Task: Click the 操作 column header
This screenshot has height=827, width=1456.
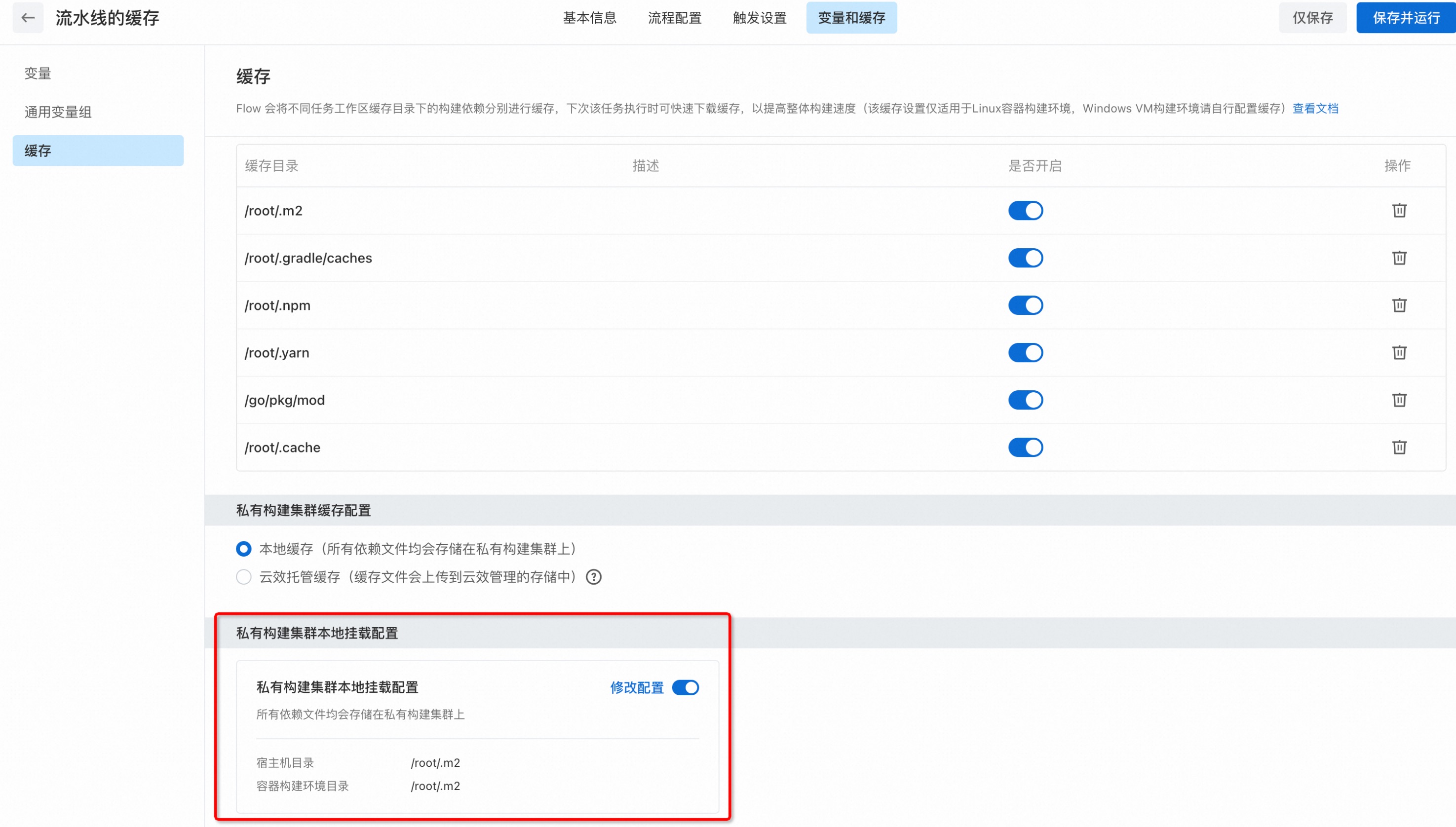Action: 1397,166
